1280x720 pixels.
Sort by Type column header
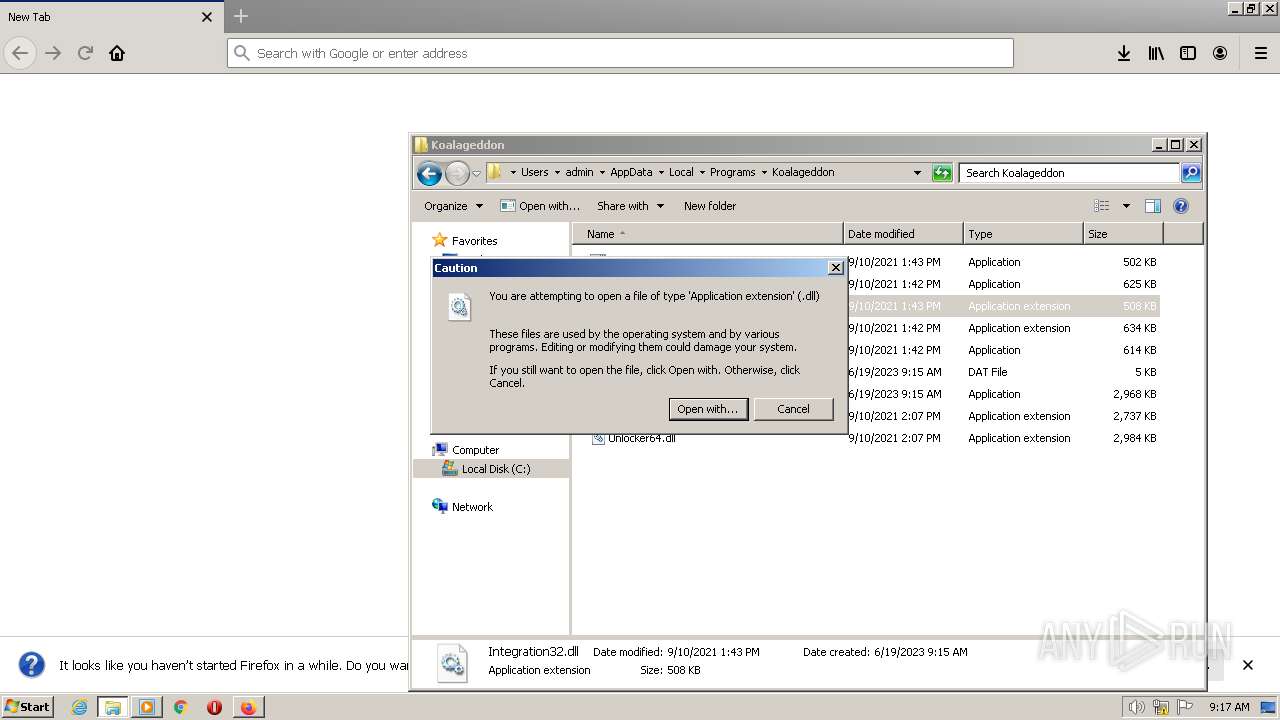[1023, 234]
